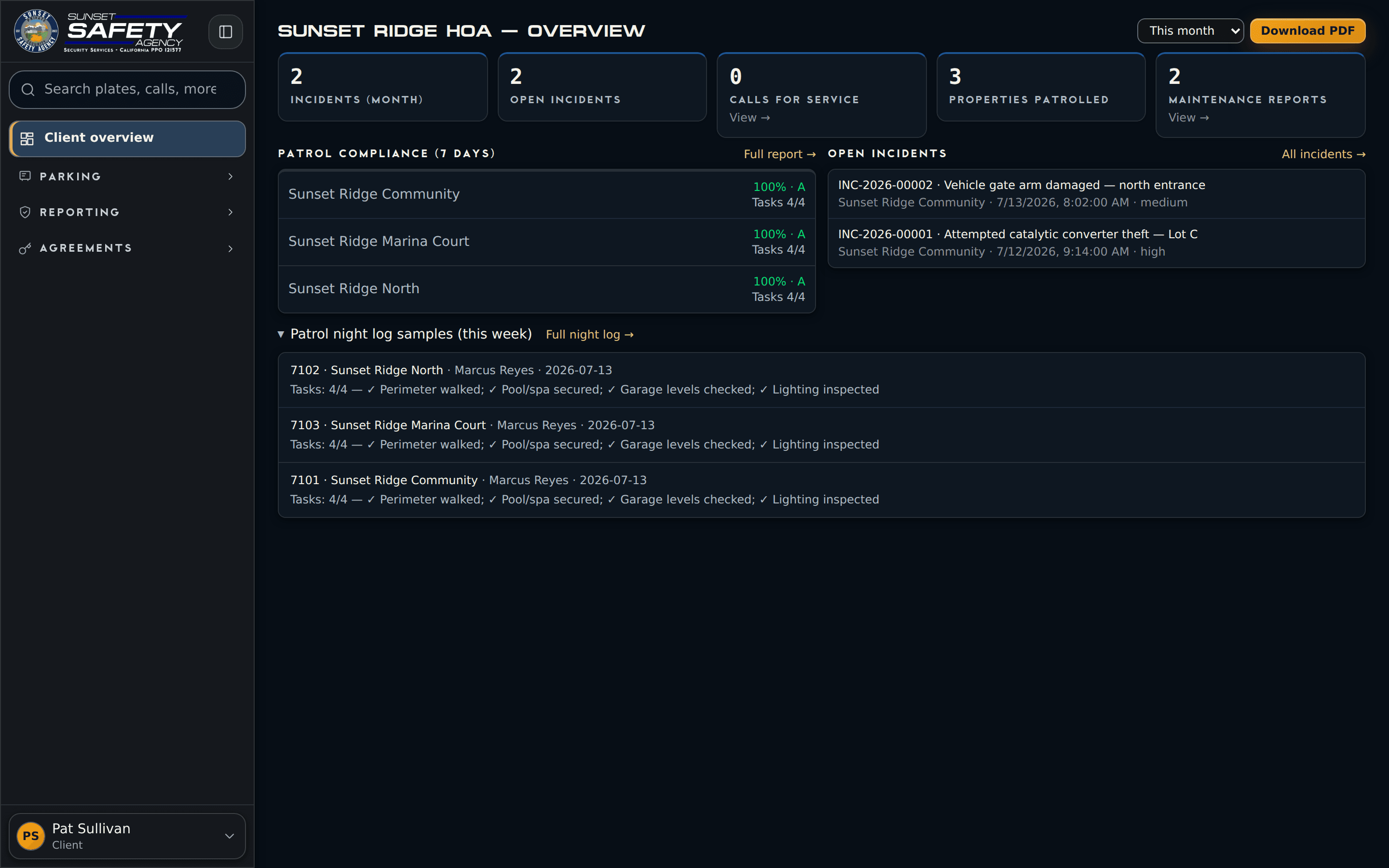Image resolution: width=1389 pixels, height=868 pixels.
Task: Open the Parking menu item
Action: click(x=127, y=176)
